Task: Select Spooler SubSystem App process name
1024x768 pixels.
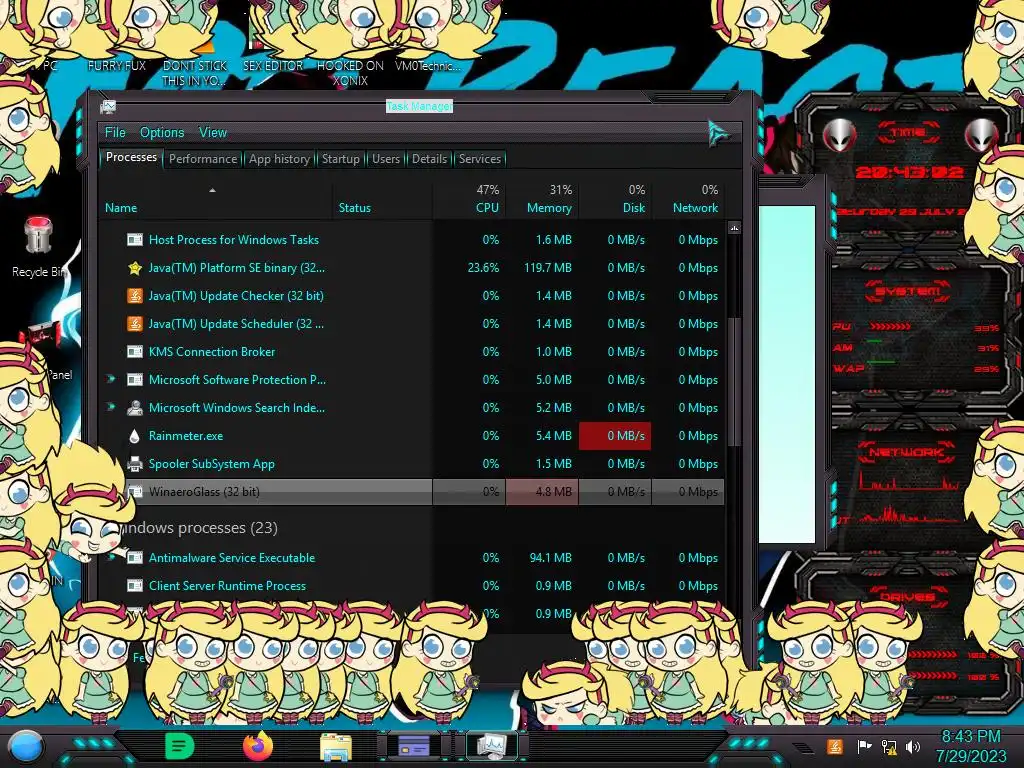Action: click(x=212, y=464)
